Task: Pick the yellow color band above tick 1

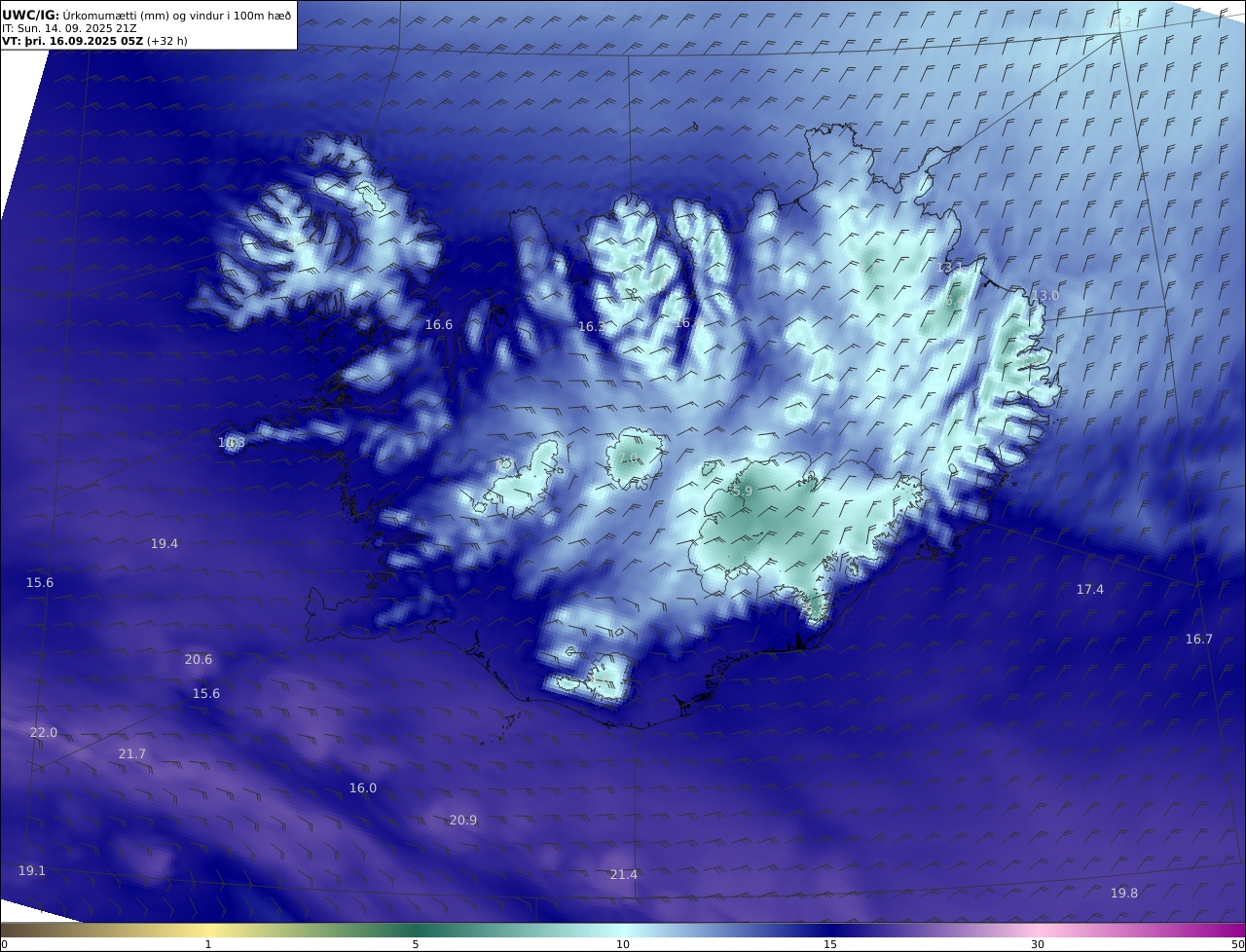Action: 208,930
